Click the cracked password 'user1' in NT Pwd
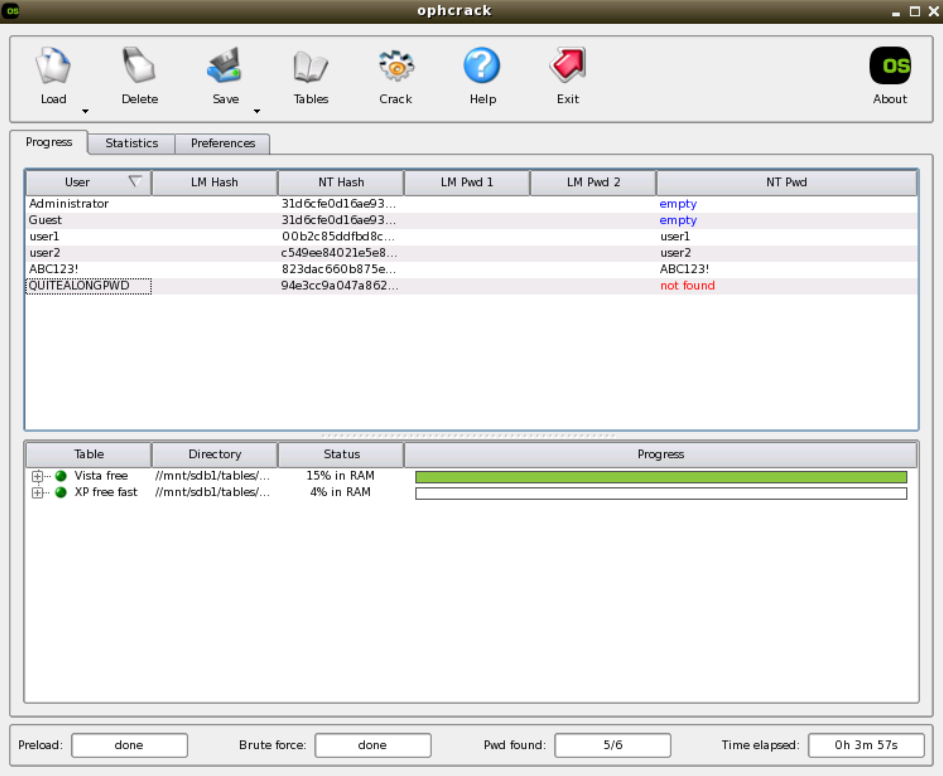Viewport: 943px width, 776px height. pyautogui.click(x=675, y=236)
